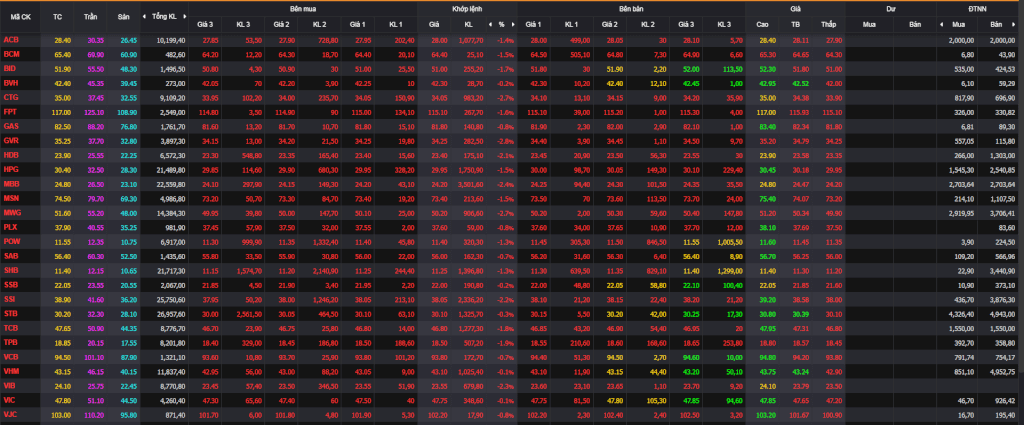Click the Tổng KL column header
The width and height of the screenshot is (1024, 425).
[x=163, y=16]
